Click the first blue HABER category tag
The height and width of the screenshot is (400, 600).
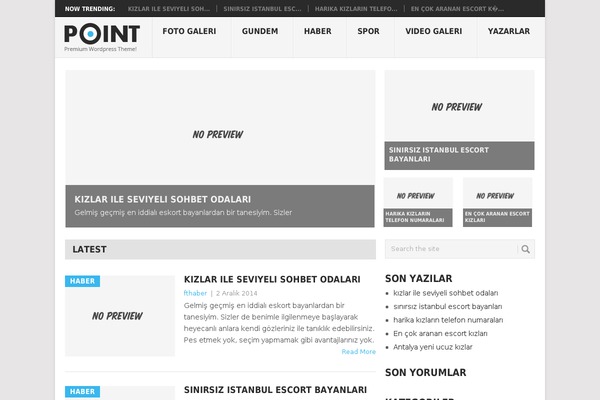click(82, 281)
